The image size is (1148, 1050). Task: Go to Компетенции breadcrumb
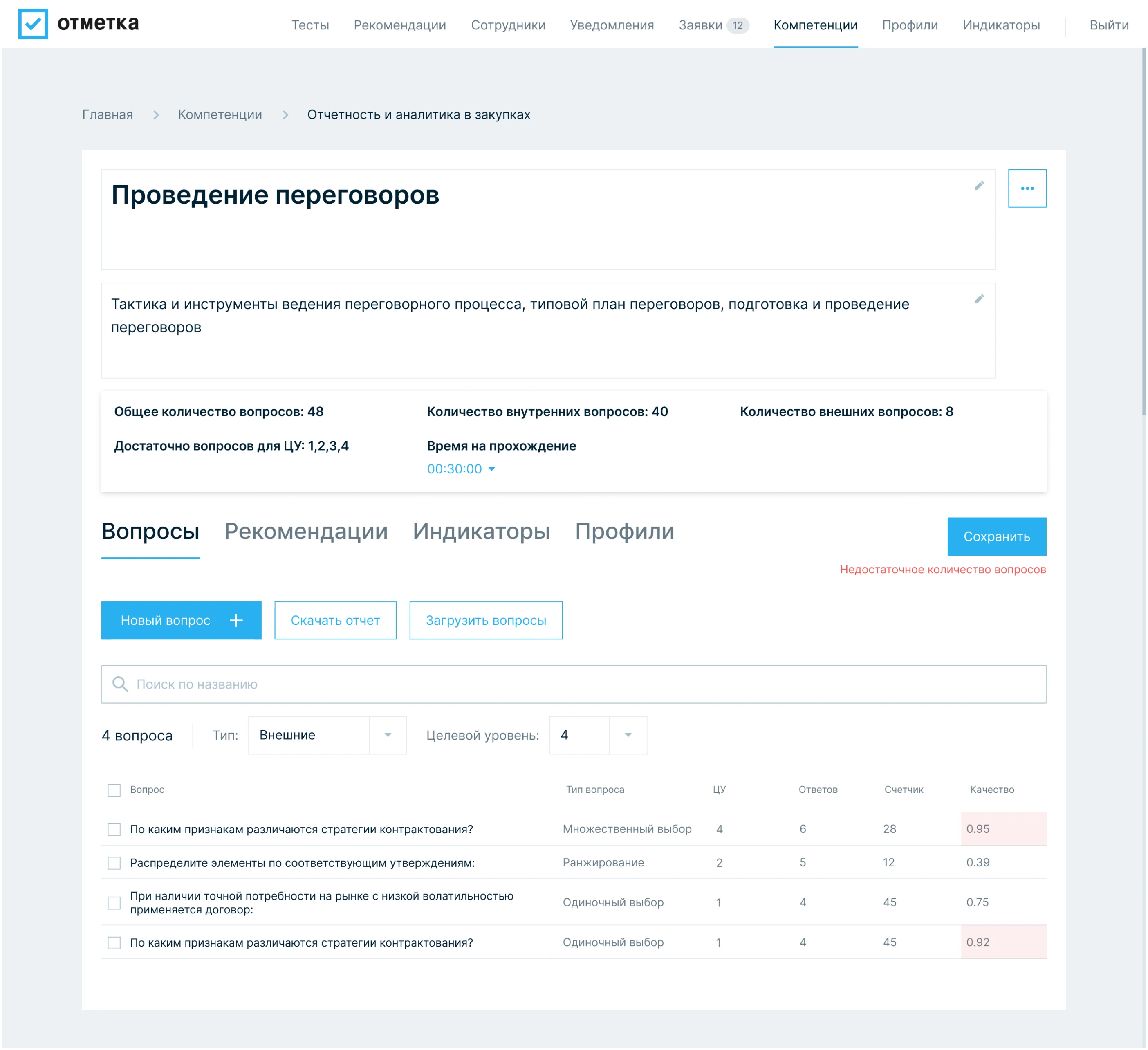[x=220, y=115]
